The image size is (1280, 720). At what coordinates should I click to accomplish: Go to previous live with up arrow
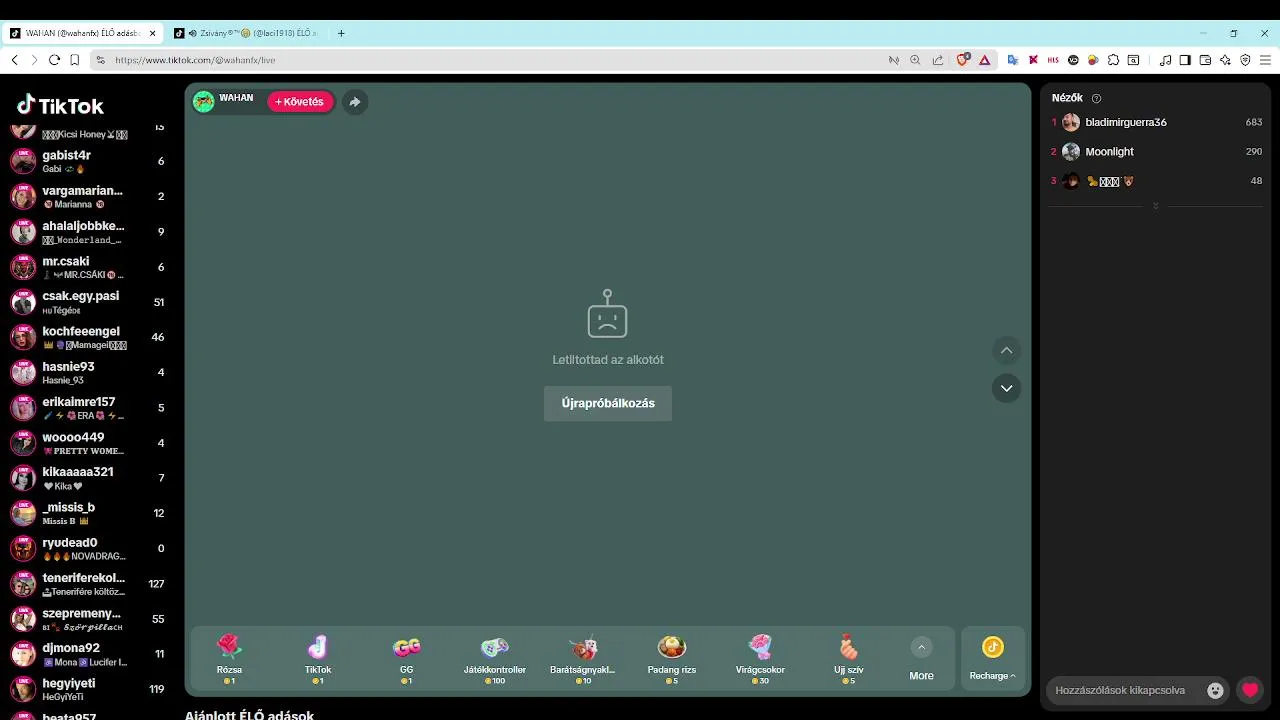click(1006, 350)
